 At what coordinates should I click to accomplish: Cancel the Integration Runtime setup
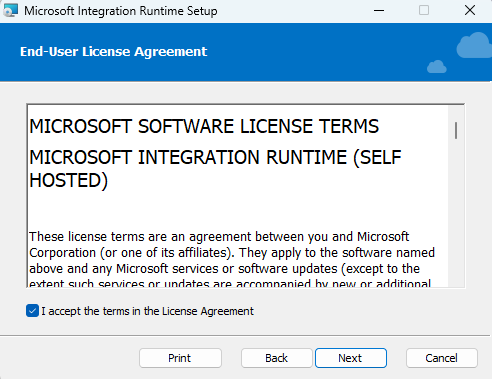point(441,358)
